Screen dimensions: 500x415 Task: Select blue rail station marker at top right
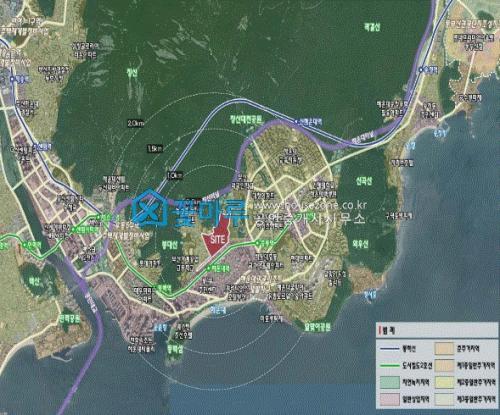pos(421,70)
